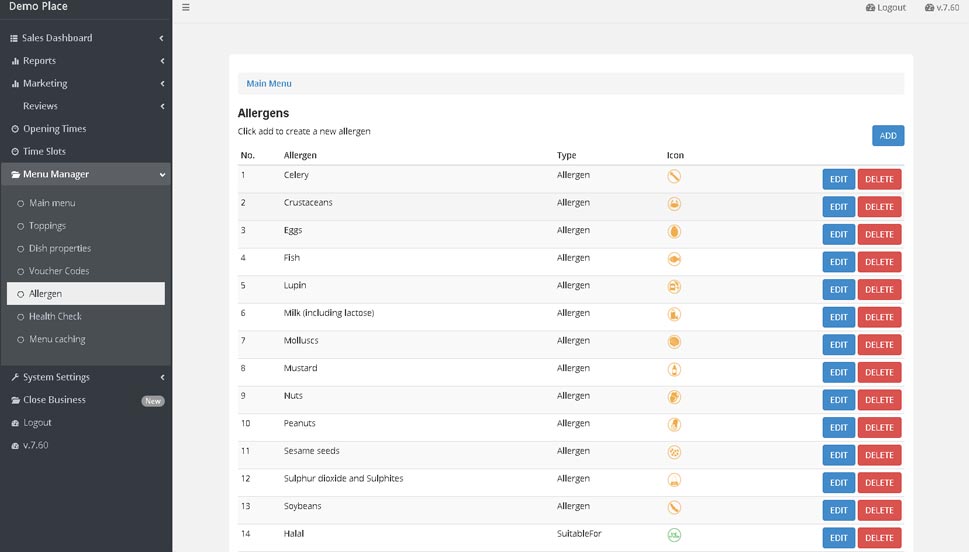Click the Nuts allergen icon

pyautogui.click(x=674, y=397)
